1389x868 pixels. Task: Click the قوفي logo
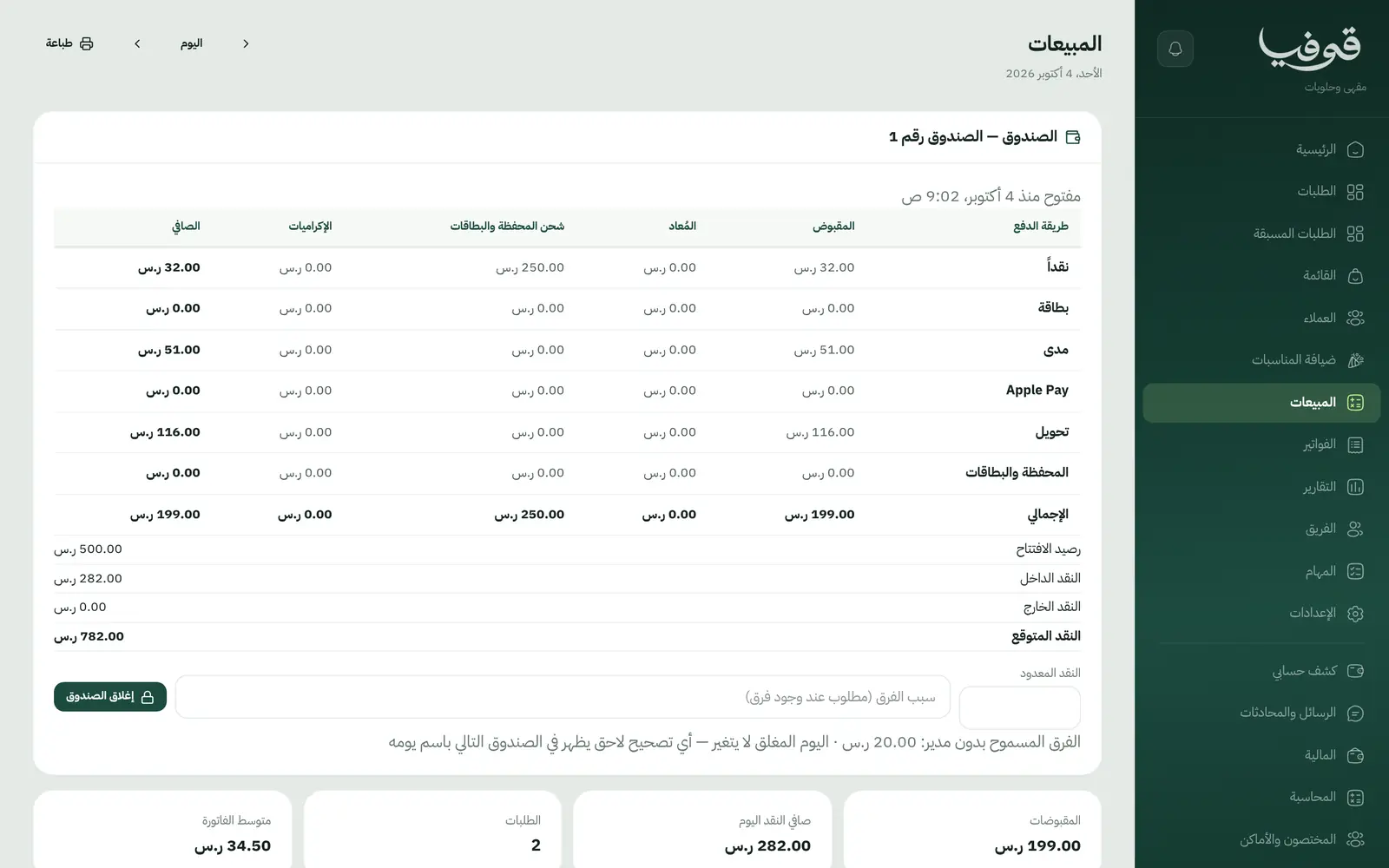(1310, 49)
